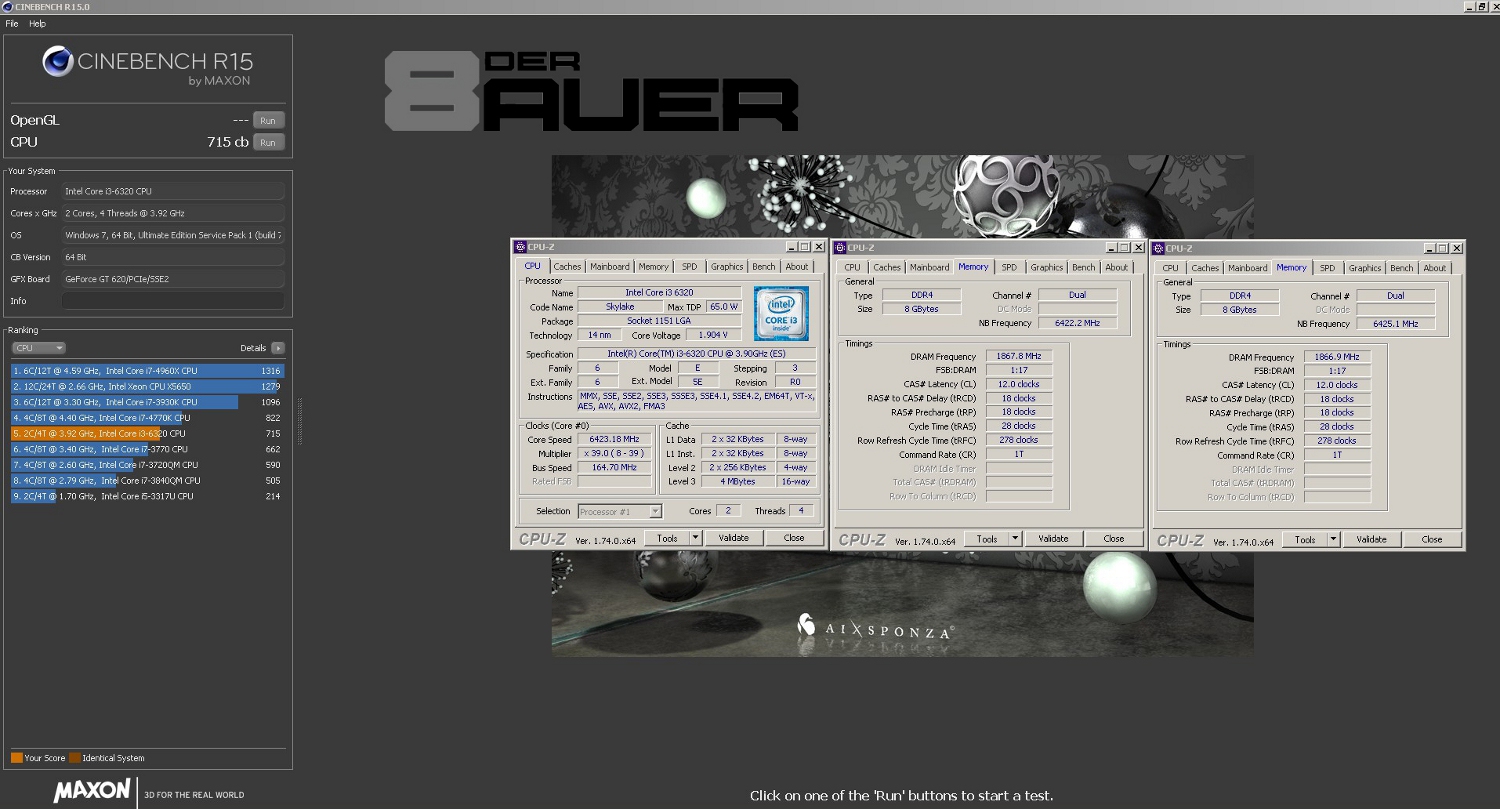Open Memory tab in left CPU-Z window
The height and width of the screenshot is (809, 1500).
[x=654, y=267]
